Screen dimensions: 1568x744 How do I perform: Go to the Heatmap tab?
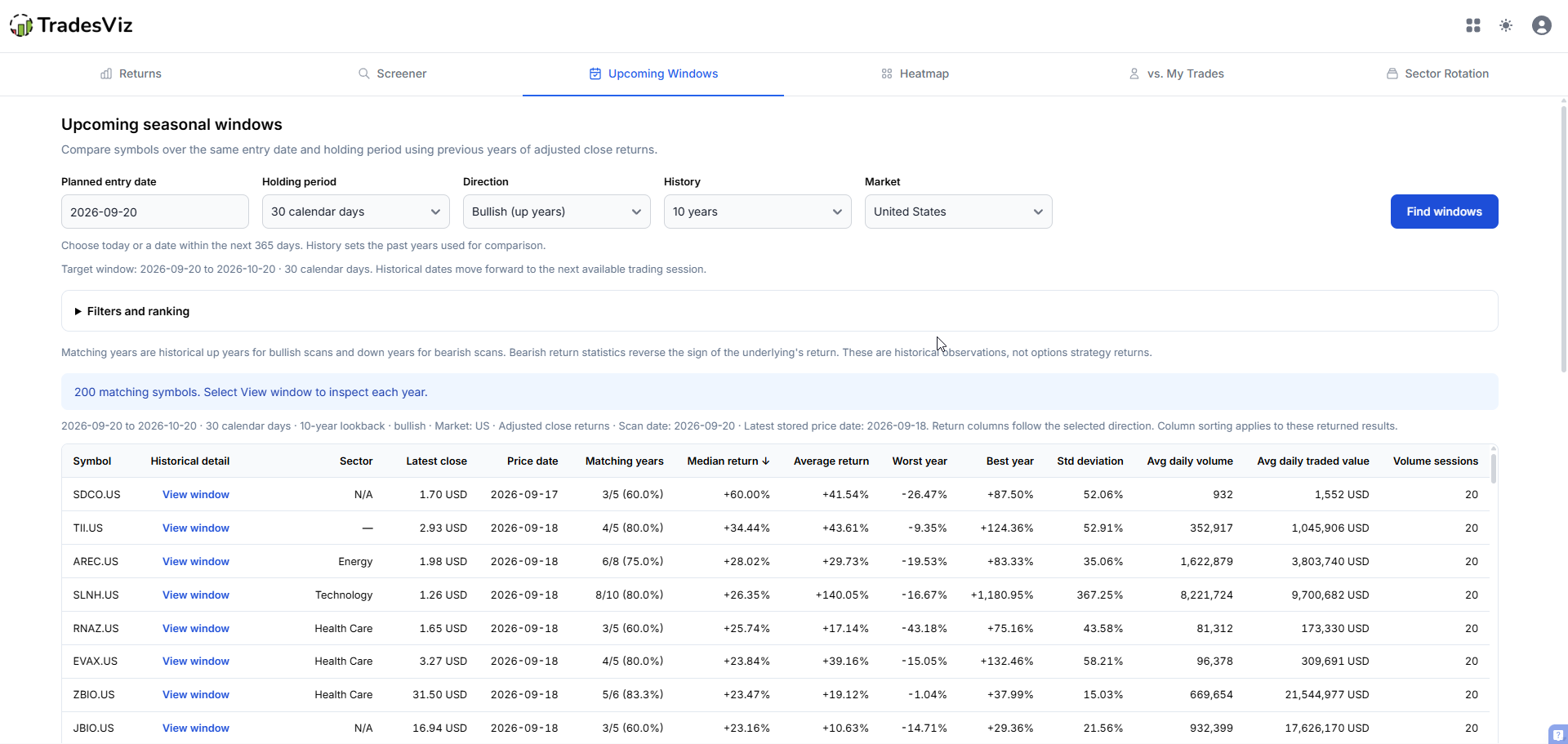coord(915,74)
